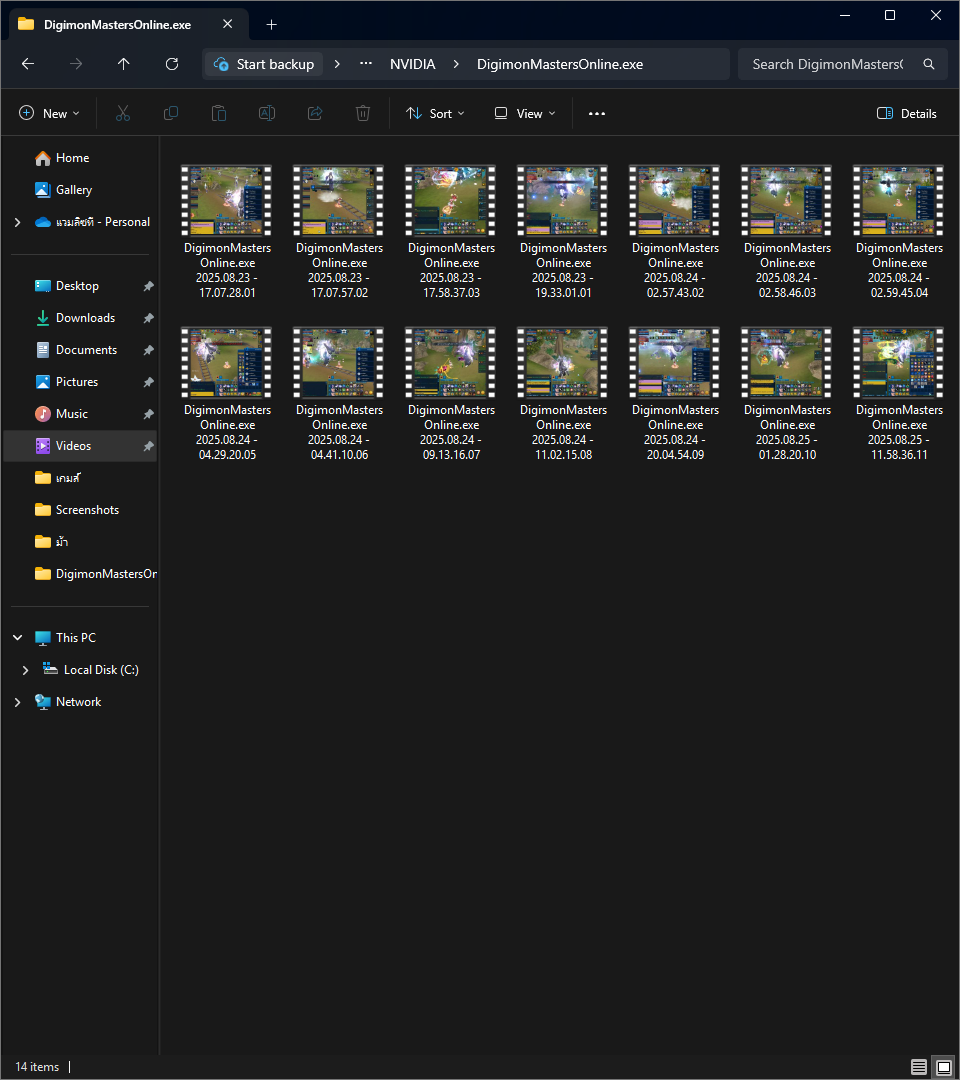Select video 2025.08.23 - 19.33.01.01
This screenshot has height=1080, width=960.
tap(563, 231)
